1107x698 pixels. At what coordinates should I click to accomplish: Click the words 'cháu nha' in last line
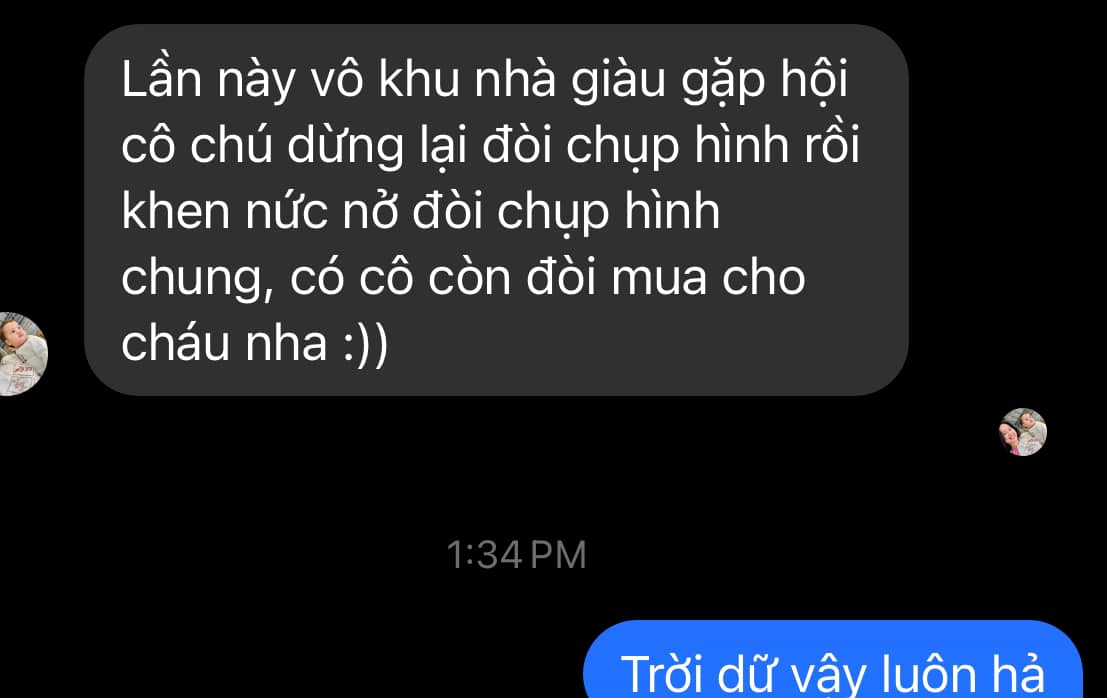click(225, 344)
